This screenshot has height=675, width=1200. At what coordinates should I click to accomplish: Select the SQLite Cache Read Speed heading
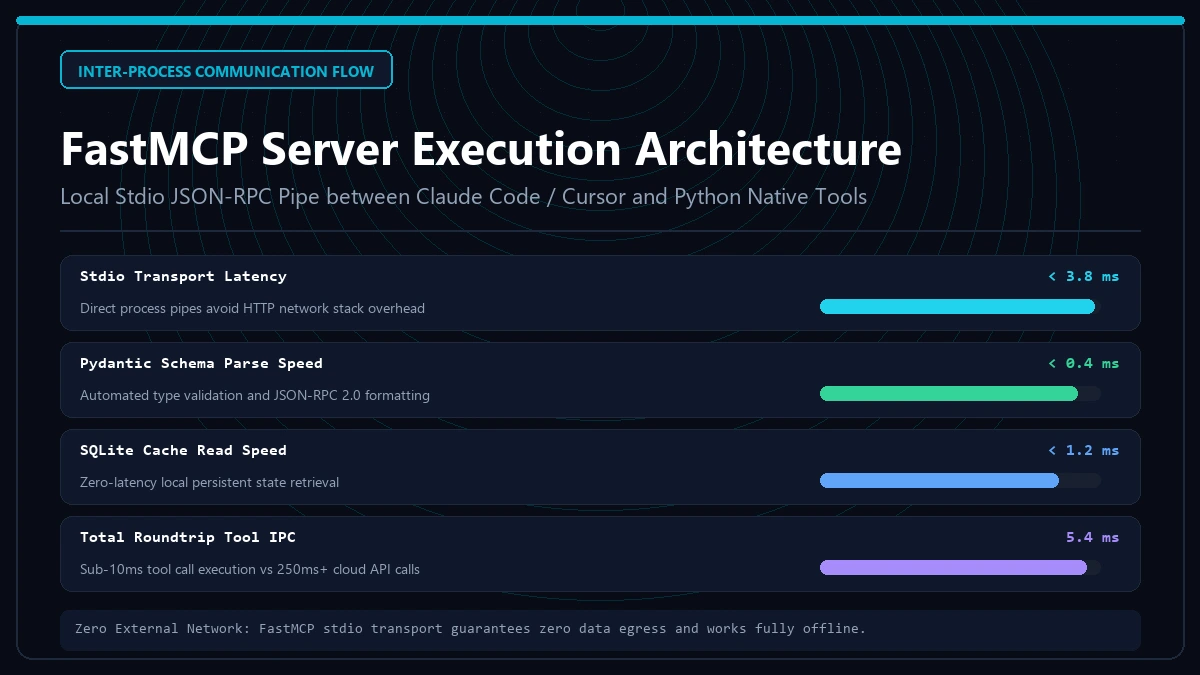183,450
